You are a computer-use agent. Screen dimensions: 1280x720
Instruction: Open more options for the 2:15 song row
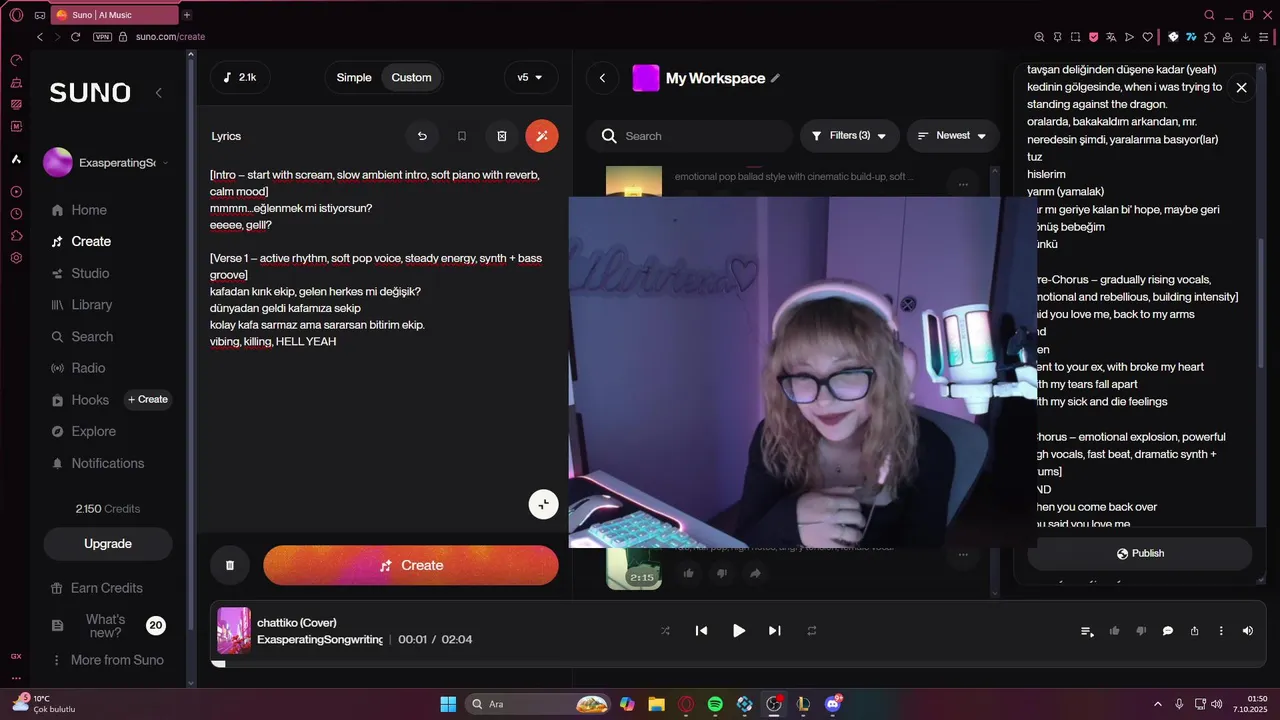point(963,554)
